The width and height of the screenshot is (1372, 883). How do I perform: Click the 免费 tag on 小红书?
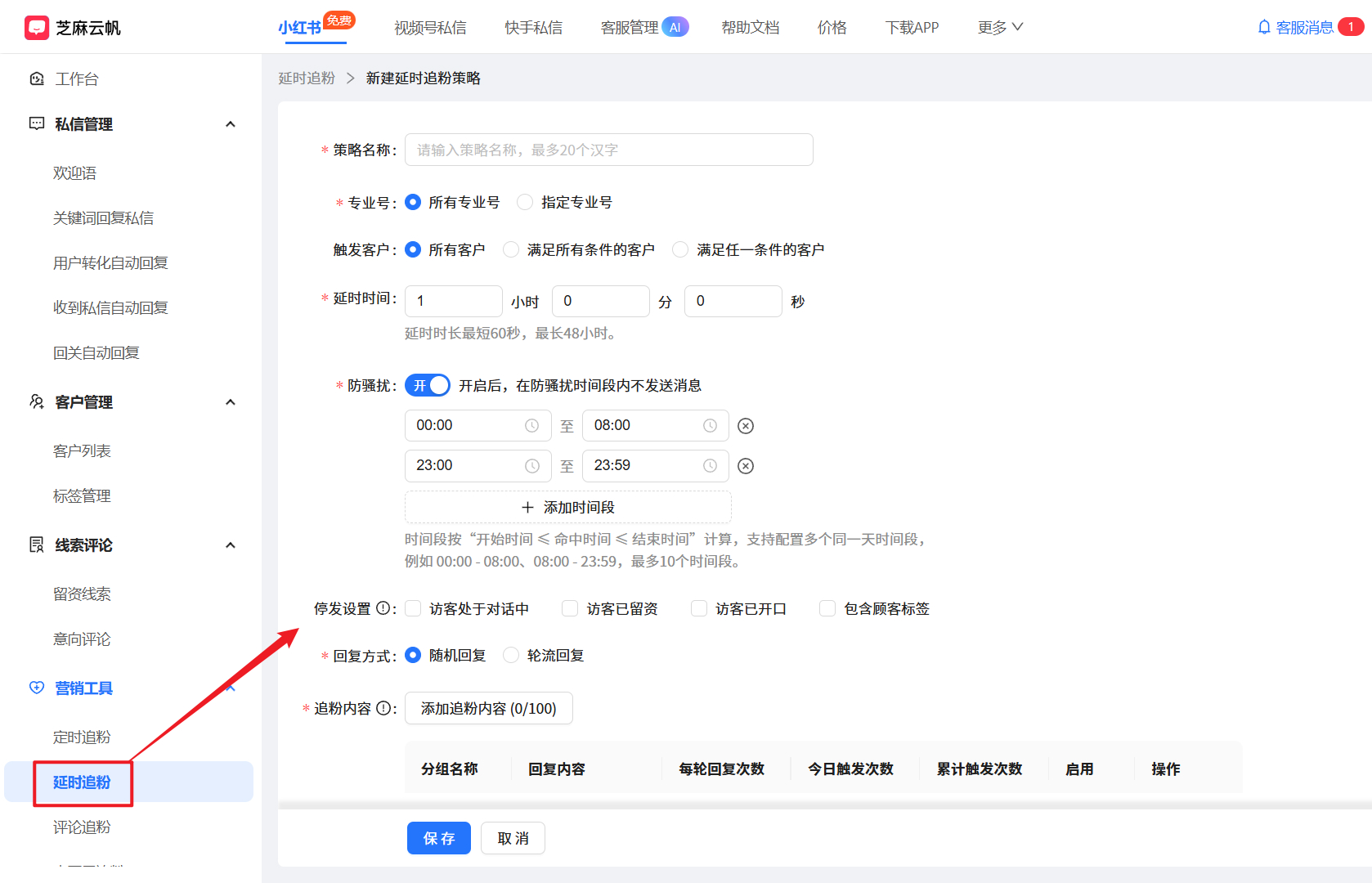coord(339,20)
